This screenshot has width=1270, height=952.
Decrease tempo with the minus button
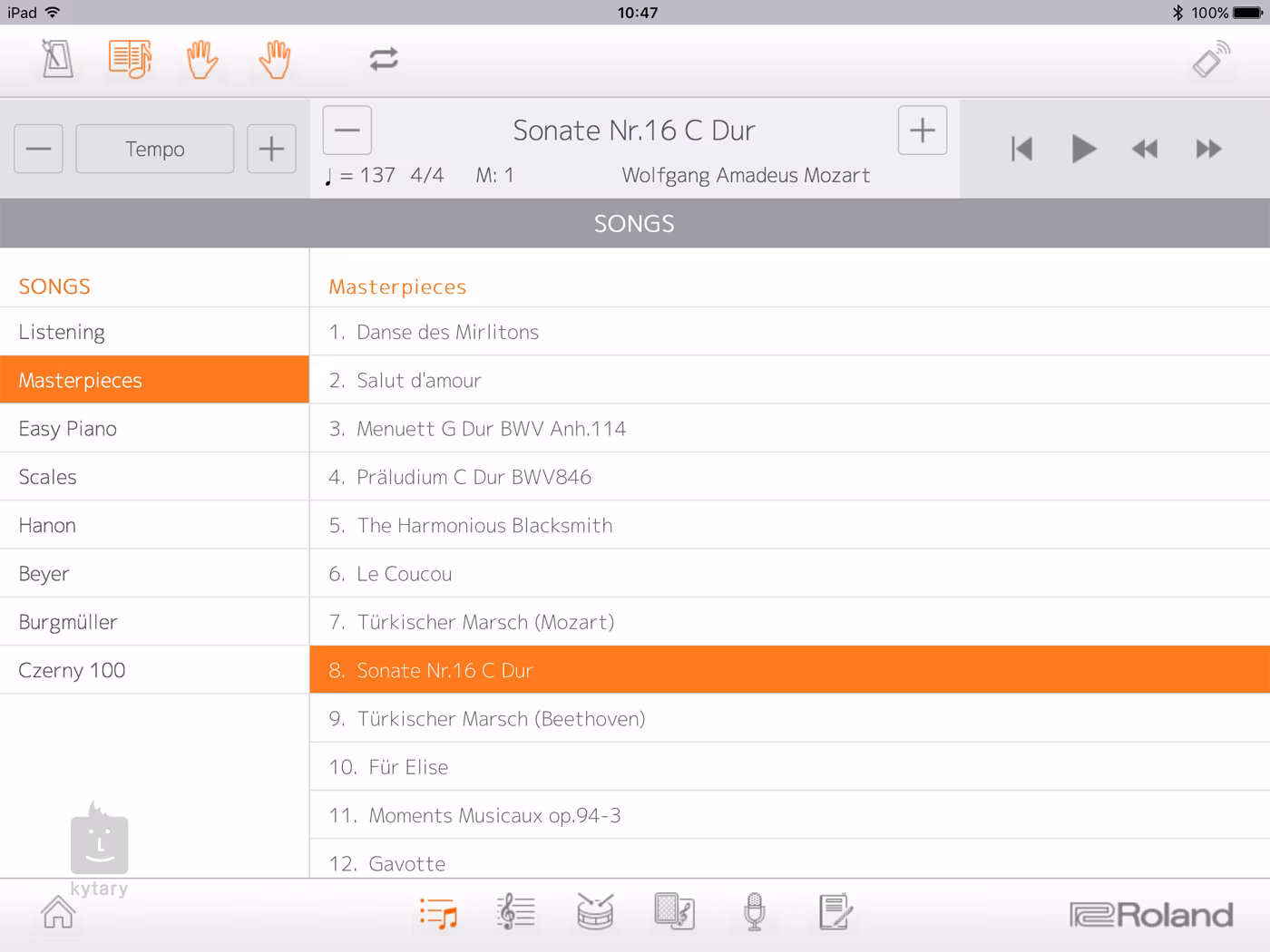pos(38,149)
